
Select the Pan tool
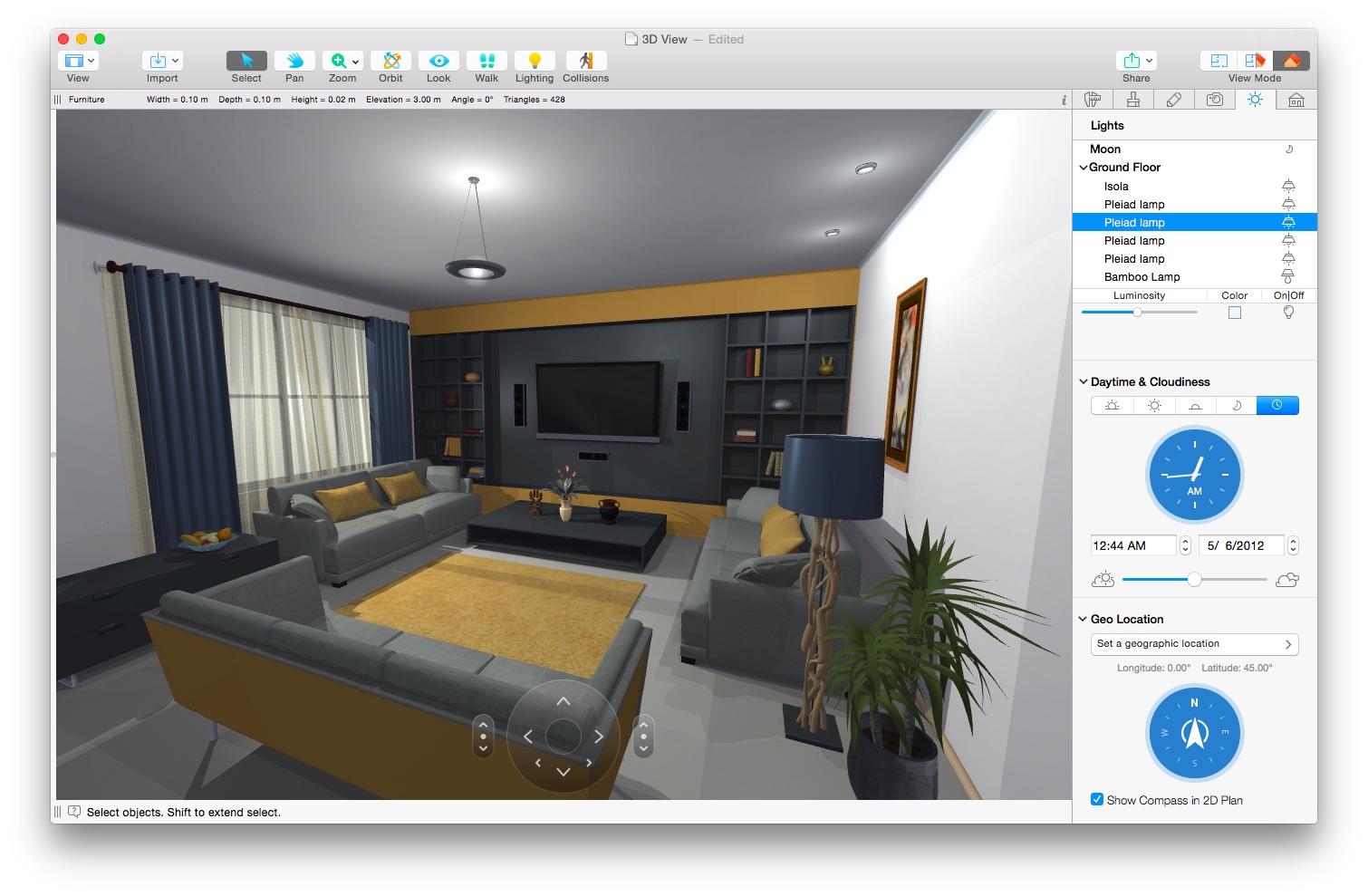point(294,61)
